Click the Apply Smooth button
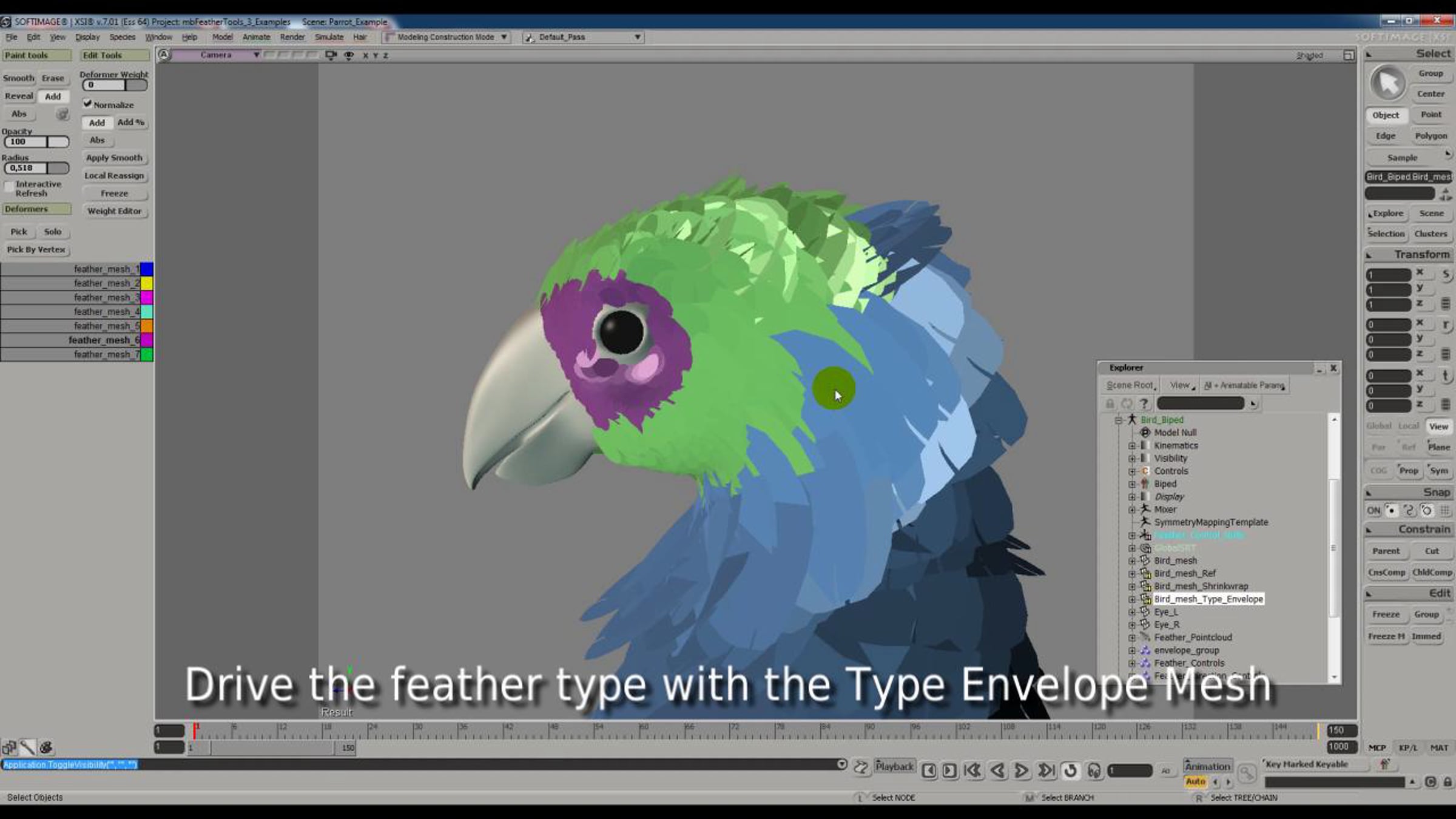Image resolution: width=1456 pixels, height=819 pixels. coord(114,158)
